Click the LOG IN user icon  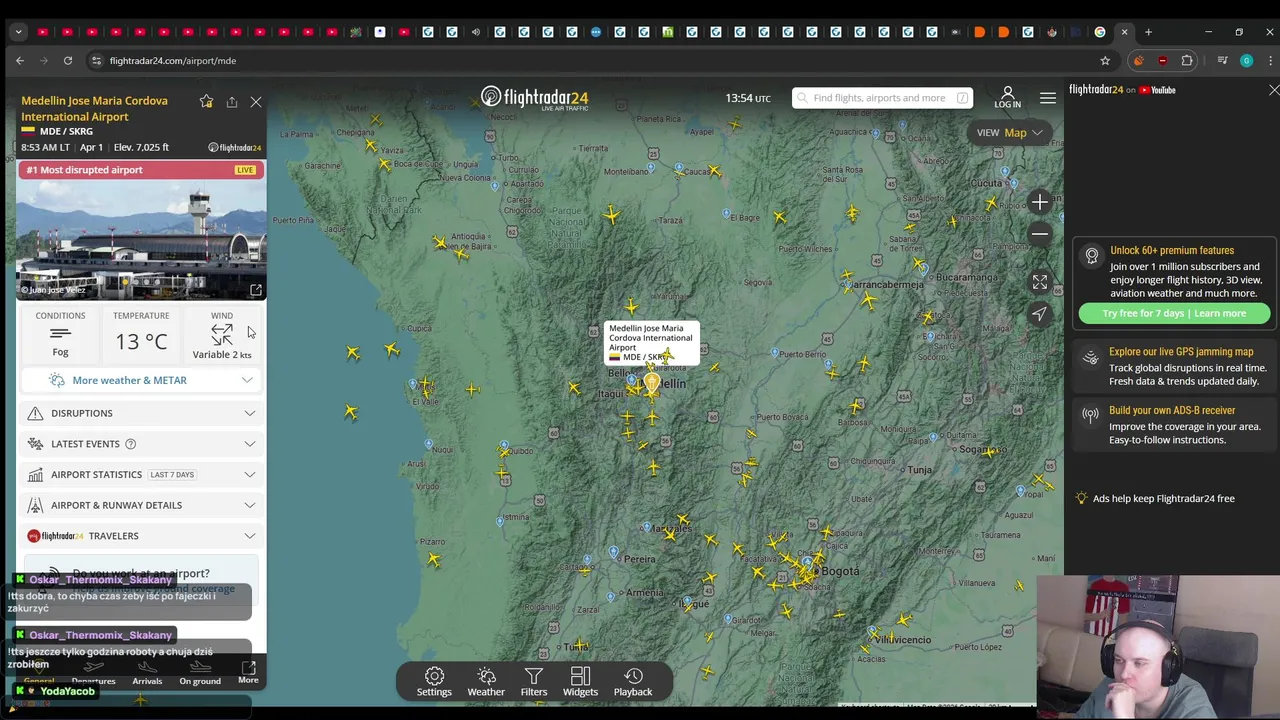click(x=1007, y=97)
